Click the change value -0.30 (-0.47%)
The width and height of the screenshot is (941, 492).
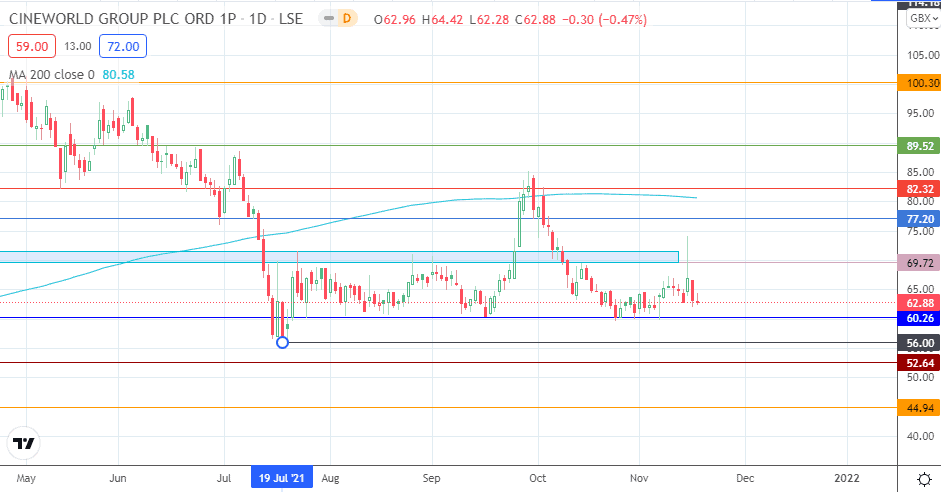coord(604,20)
